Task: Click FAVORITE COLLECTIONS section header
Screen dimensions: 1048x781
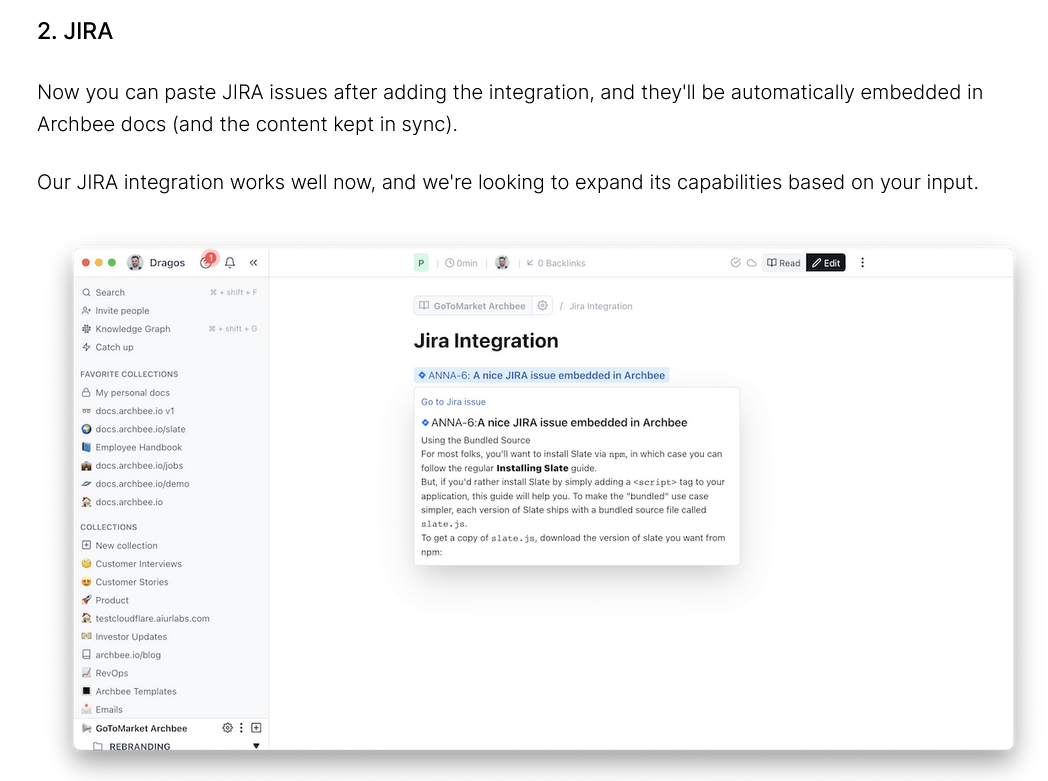Action: [129, 374]
